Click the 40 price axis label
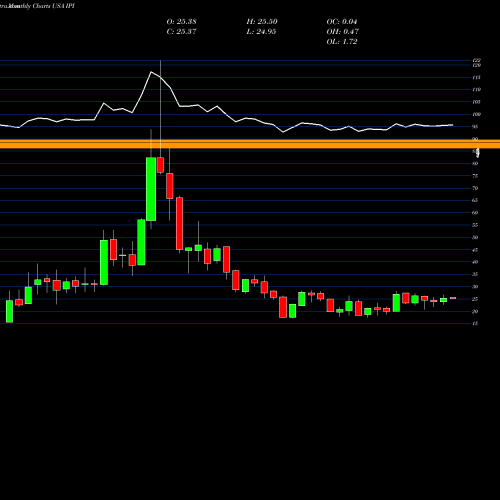Screen dimensions: 500x500 pos(476,262)
